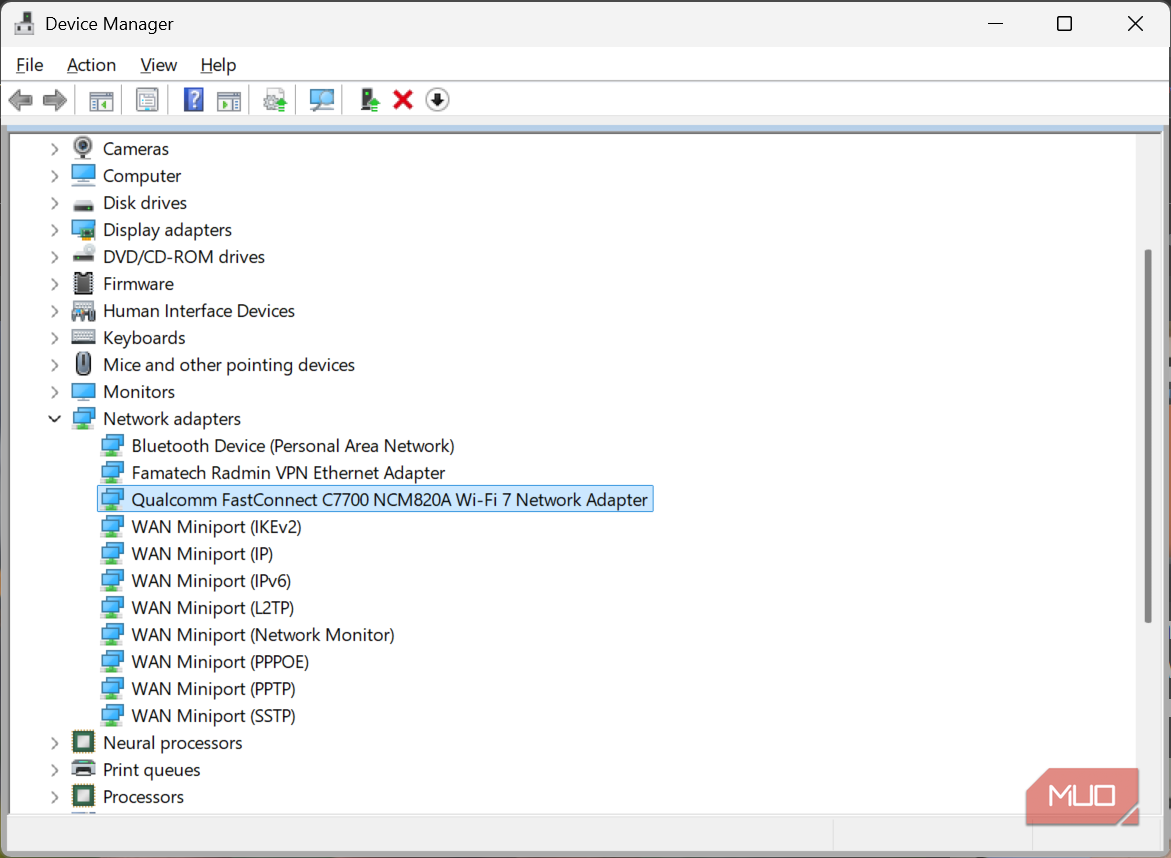Click the Bluetooth Device adapter icon
Image resolution: width=1171 pixels, height=858 pixels.
112,446
